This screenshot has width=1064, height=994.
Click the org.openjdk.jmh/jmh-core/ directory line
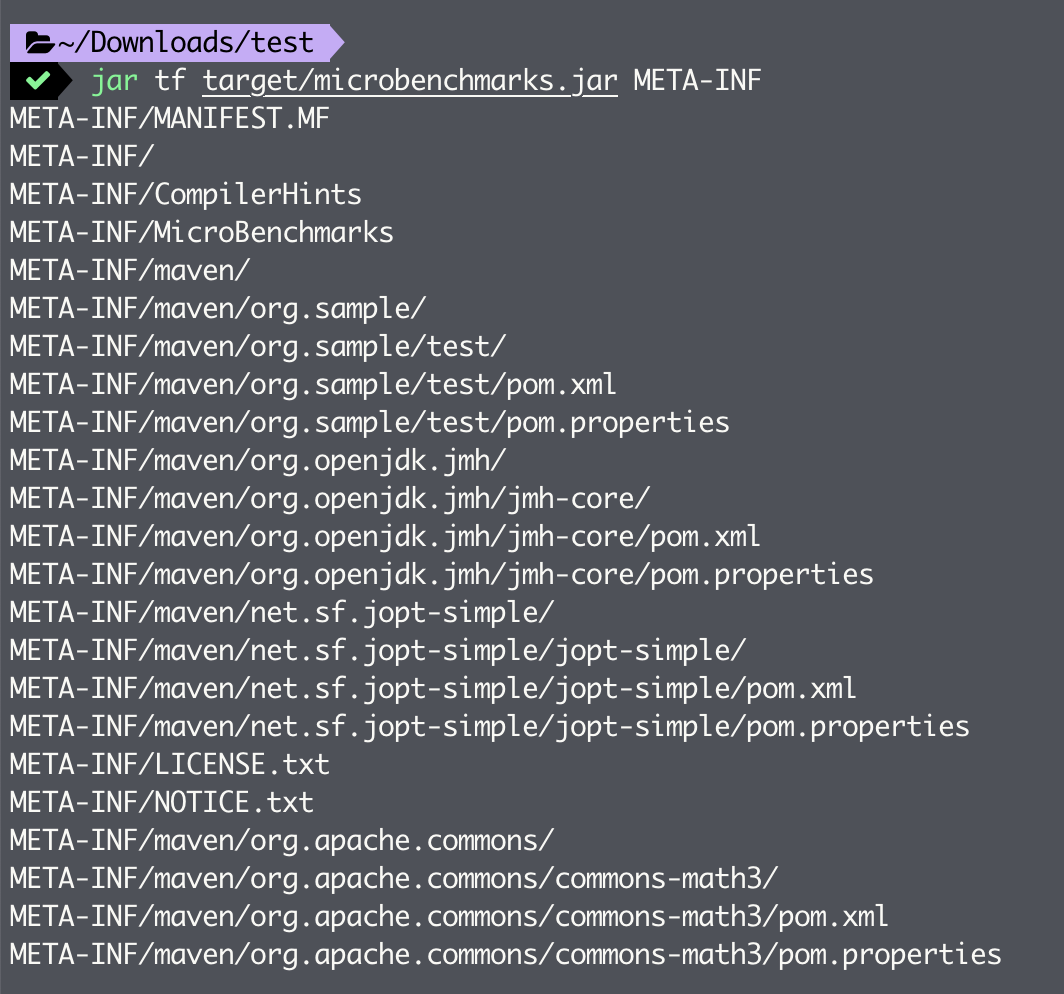coord(330,499)
